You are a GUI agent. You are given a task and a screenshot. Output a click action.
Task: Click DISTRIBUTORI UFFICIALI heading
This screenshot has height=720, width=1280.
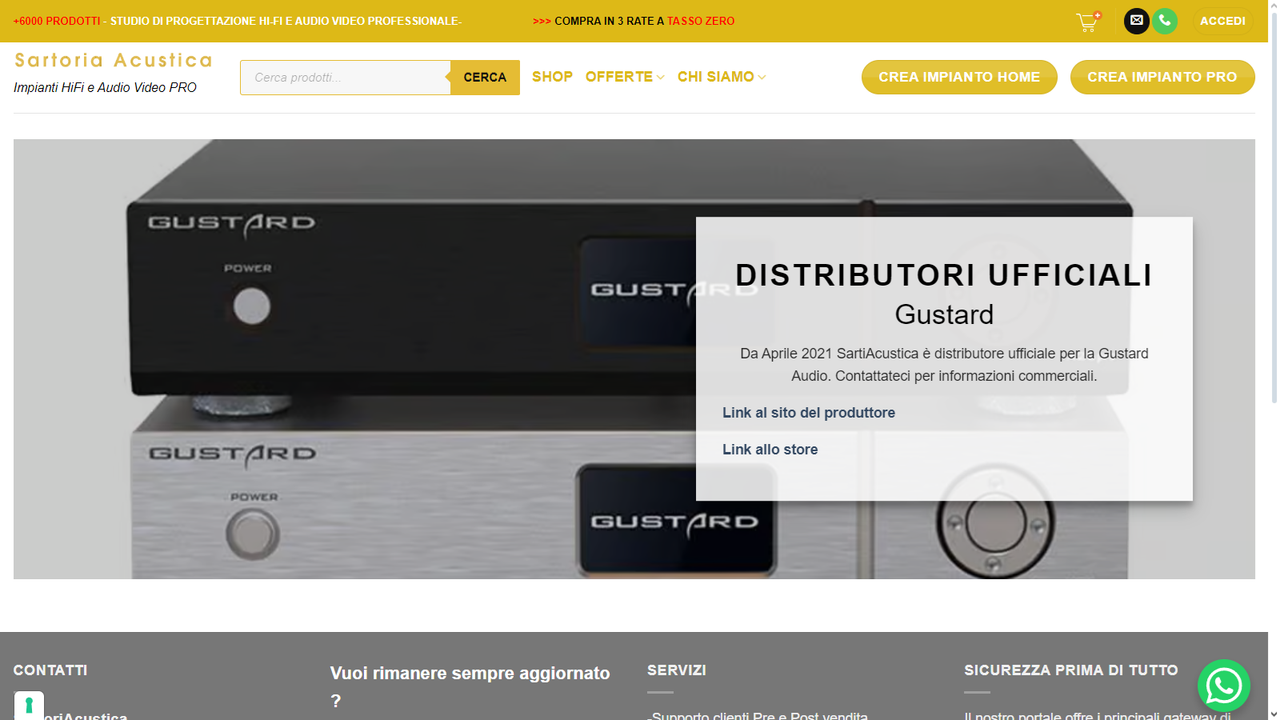[x=944, y=275]
